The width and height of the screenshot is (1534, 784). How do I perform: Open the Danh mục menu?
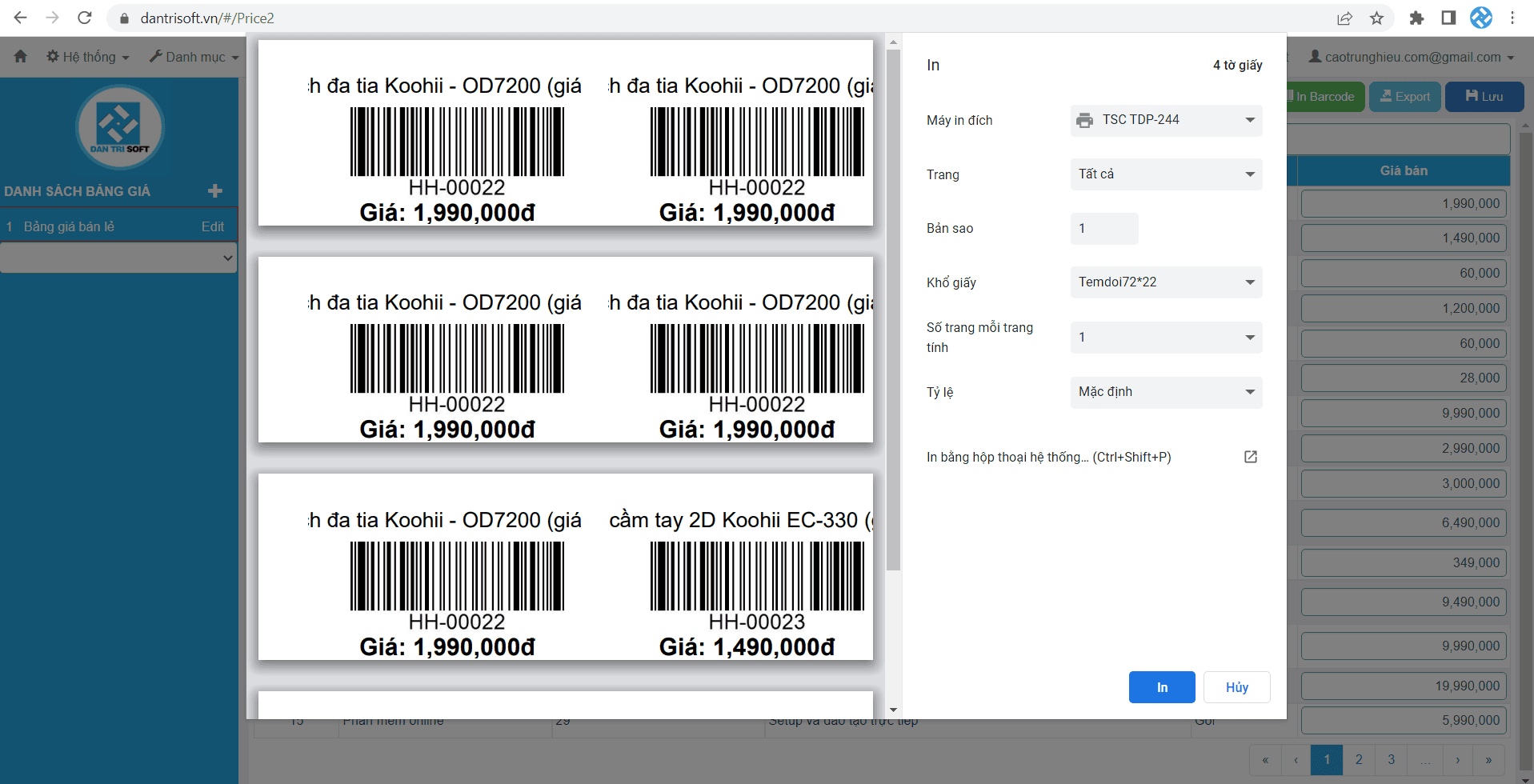point(194,57)
